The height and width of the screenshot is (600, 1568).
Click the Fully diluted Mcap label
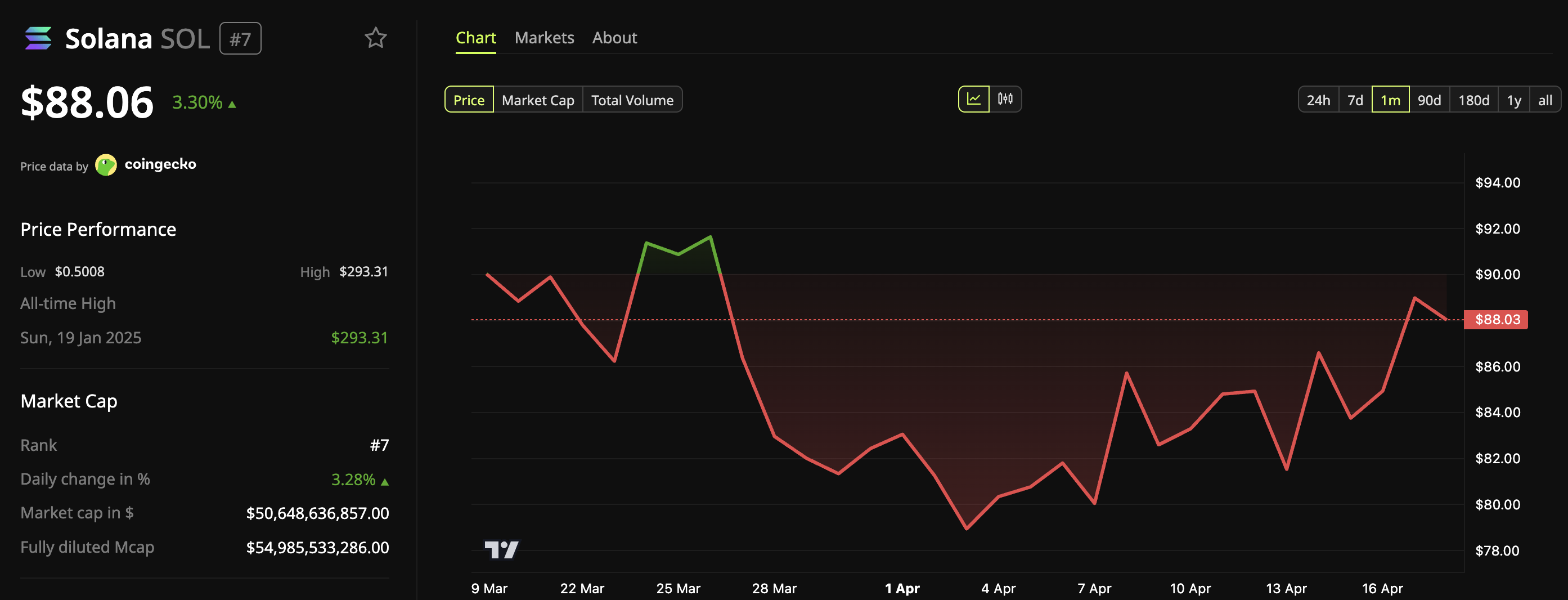[88, 548]
